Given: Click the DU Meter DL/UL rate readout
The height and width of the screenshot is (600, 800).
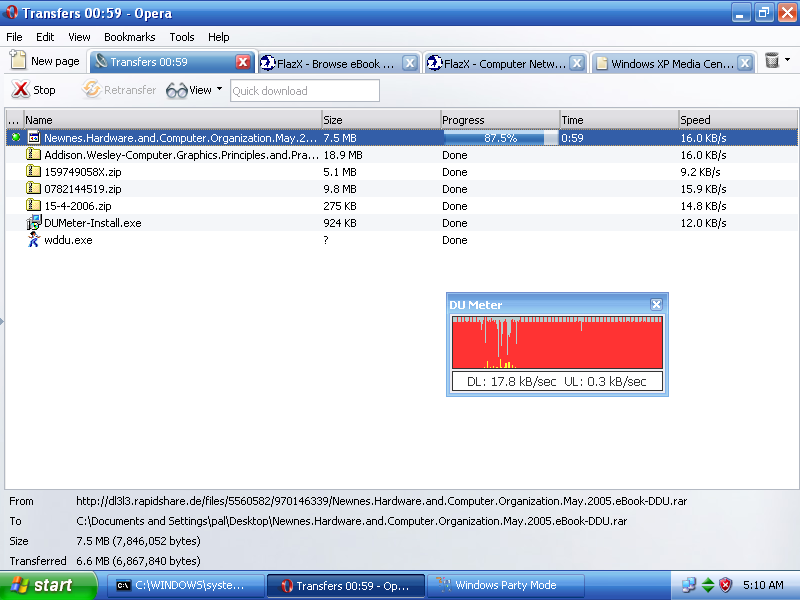Looking at the screenshot, I should [x=557, y=382].
